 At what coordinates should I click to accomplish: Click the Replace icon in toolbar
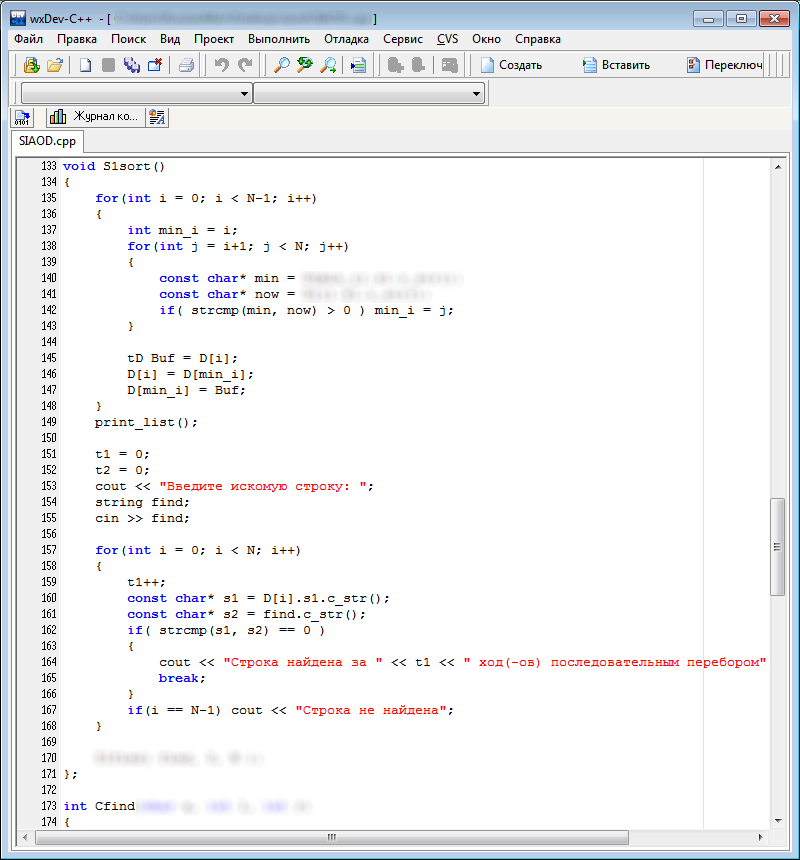pos(304,65)
